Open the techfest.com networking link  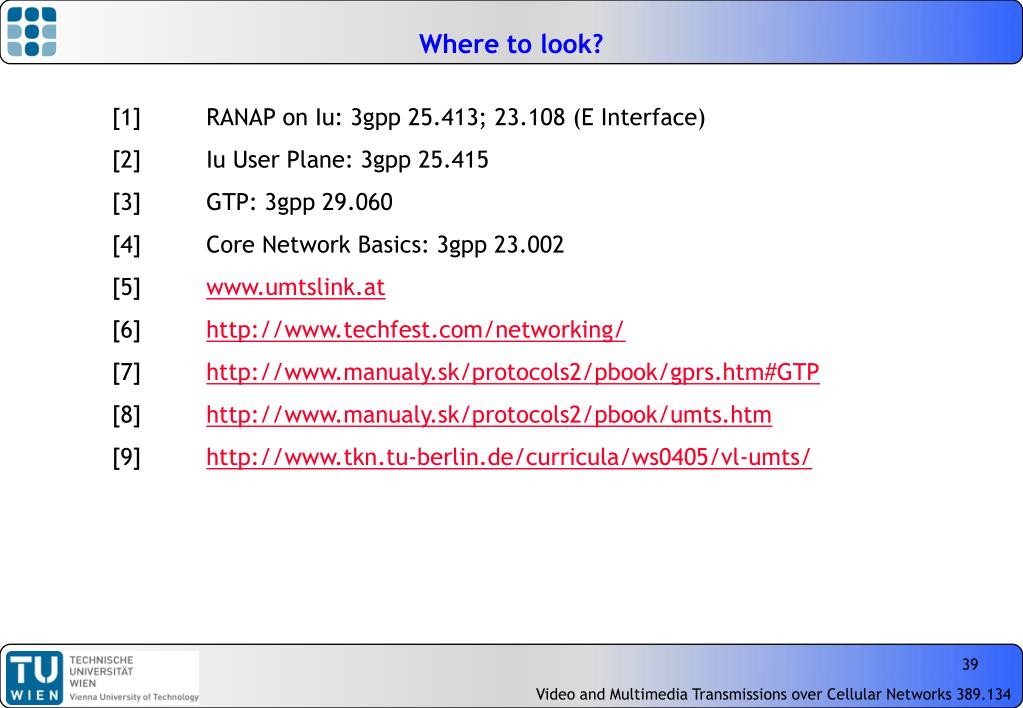(x=416, y=330)
